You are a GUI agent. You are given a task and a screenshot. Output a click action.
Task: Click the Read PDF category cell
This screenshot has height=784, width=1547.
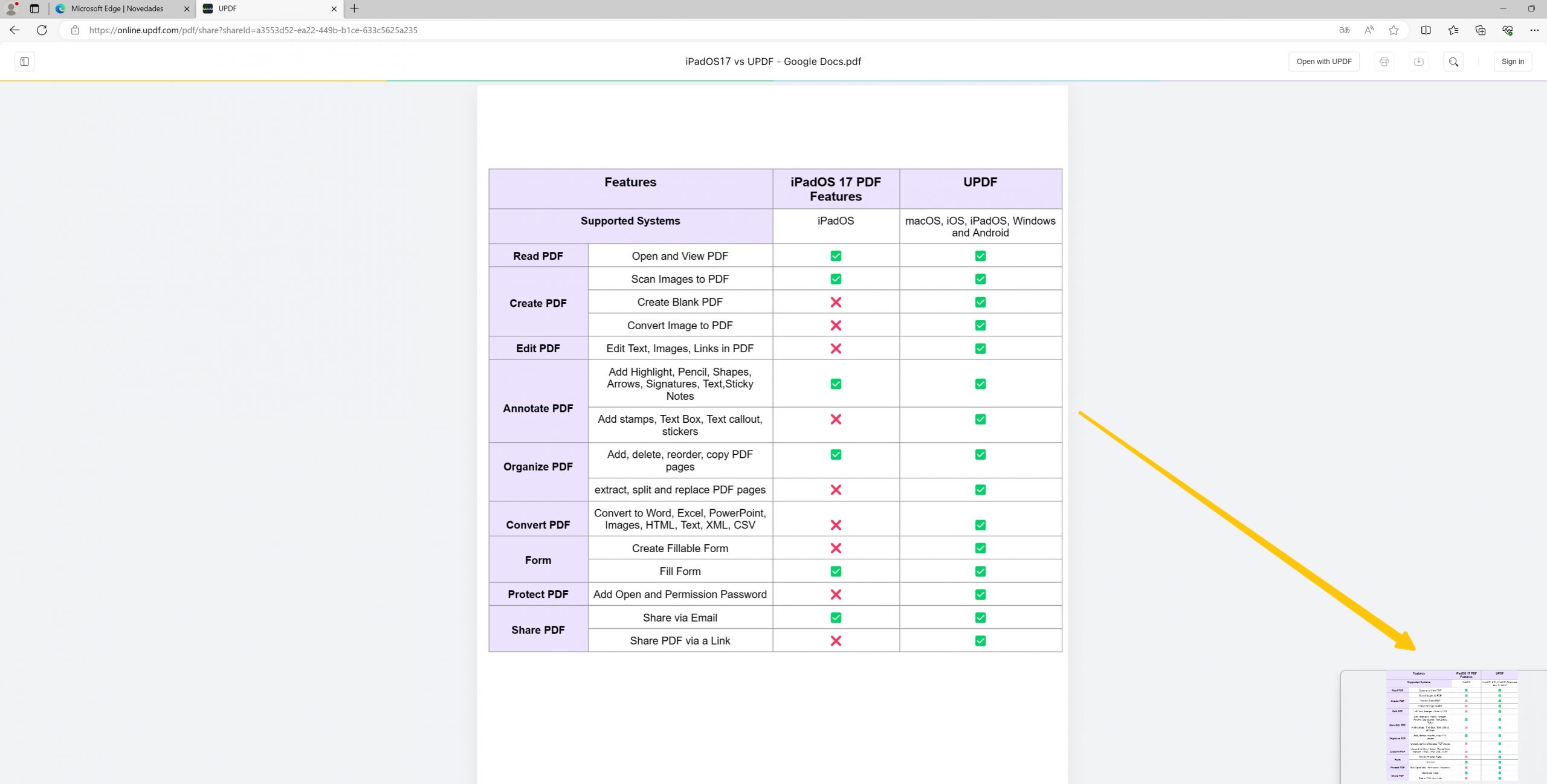tap(538, 256)
